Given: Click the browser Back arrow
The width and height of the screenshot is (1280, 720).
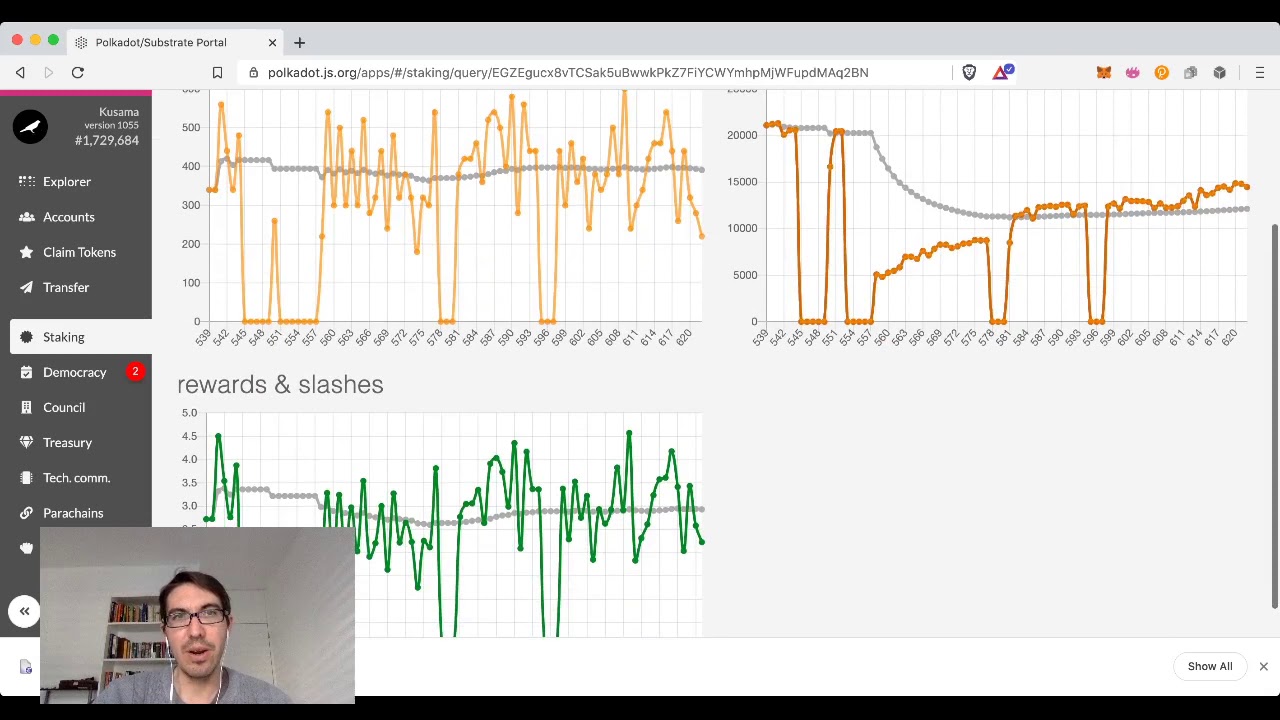Looking at the screenshot, I should point(20,72).
